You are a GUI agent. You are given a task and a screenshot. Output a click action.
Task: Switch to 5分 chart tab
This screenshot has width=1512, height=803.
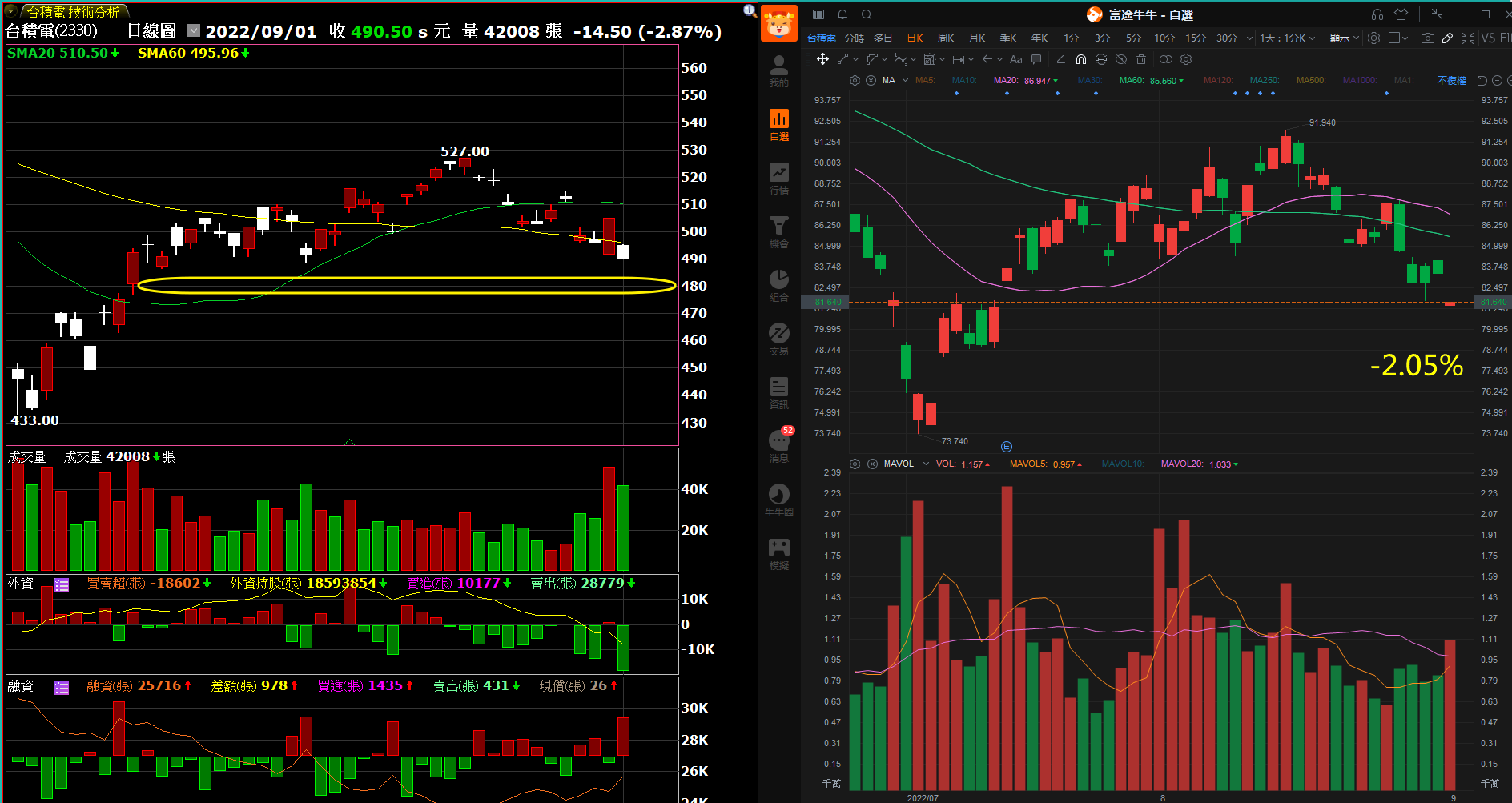(1133, 38)
